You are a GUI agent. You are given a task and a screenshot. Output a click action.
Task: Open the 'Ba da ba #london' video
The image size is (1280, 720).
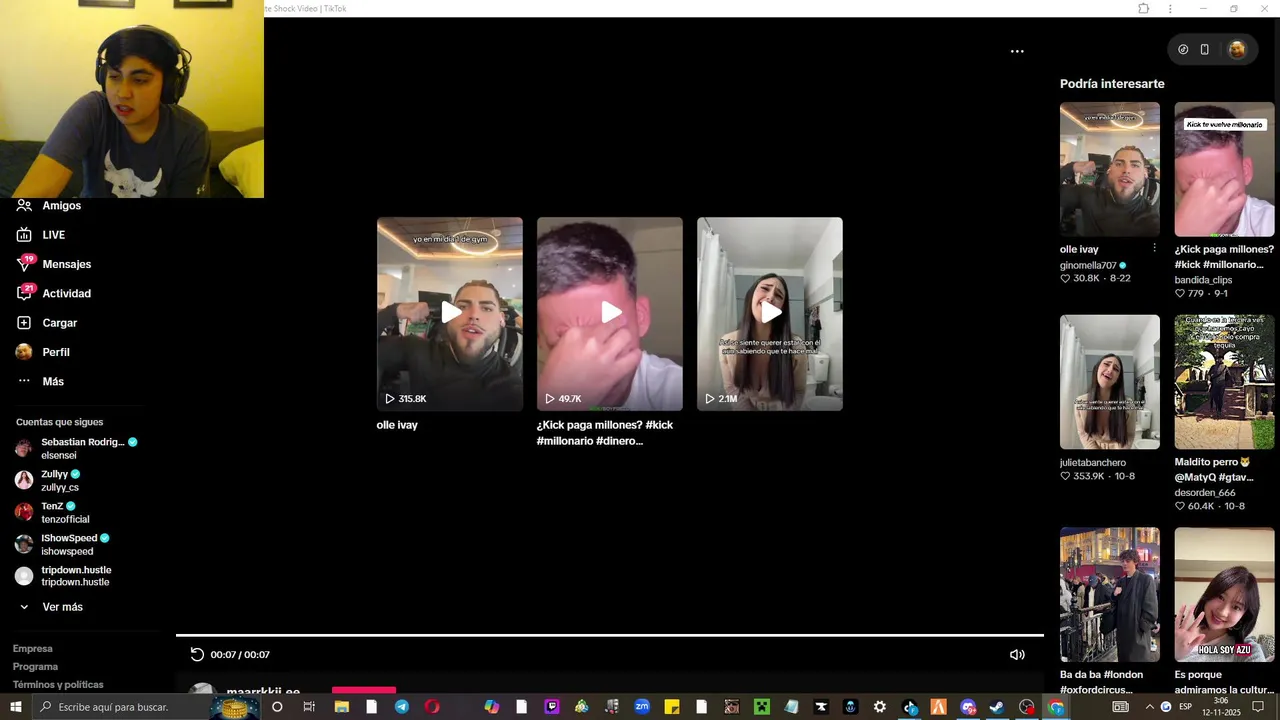[x=1110, y=595]
